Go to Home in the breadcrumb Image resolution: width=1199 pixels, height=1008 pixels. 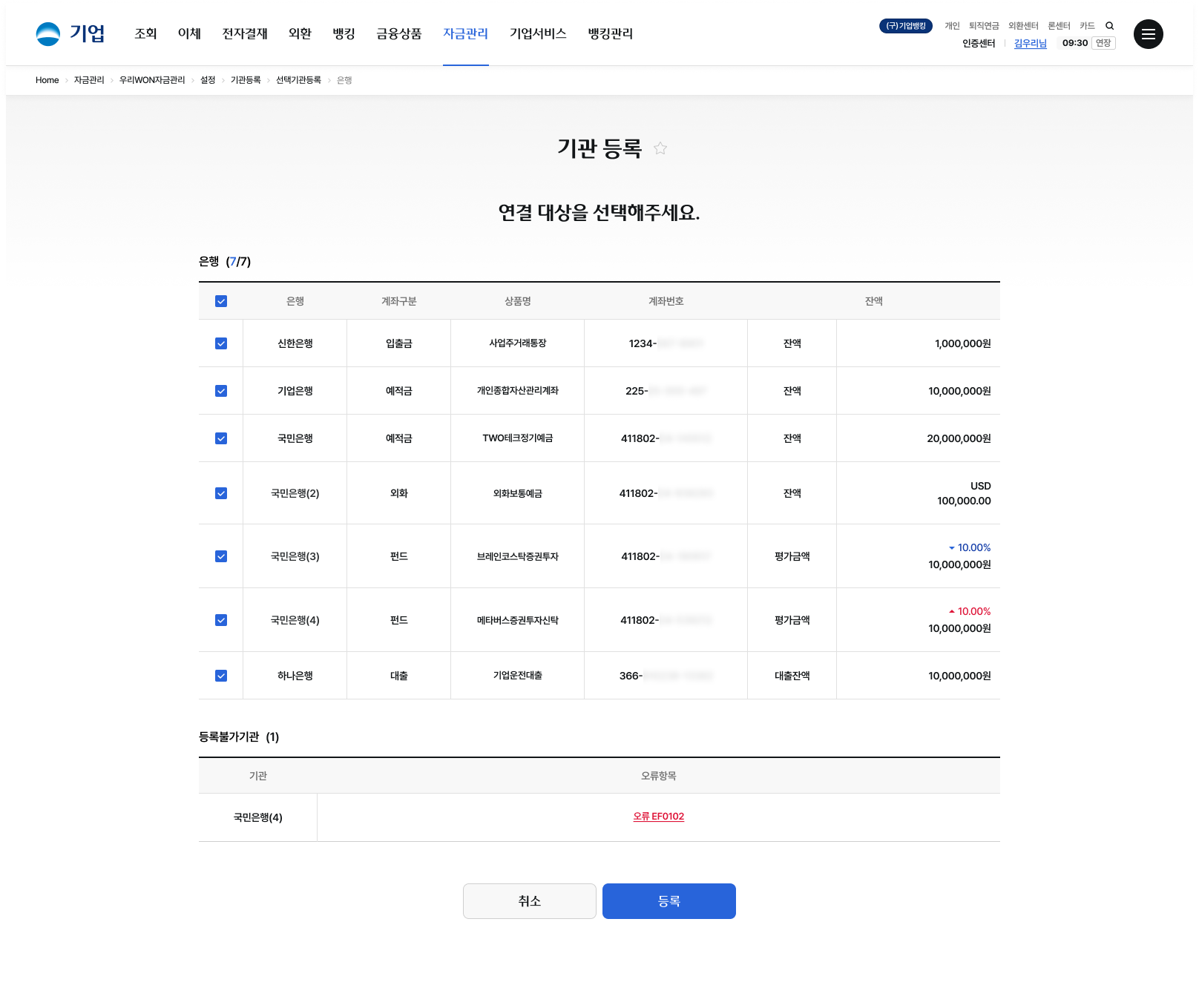pyautogui.click(x=47, y=80)
